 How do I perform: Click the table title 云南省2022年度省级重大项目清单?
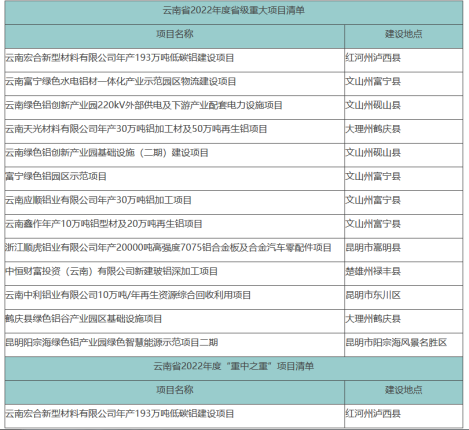pos(234,11)
